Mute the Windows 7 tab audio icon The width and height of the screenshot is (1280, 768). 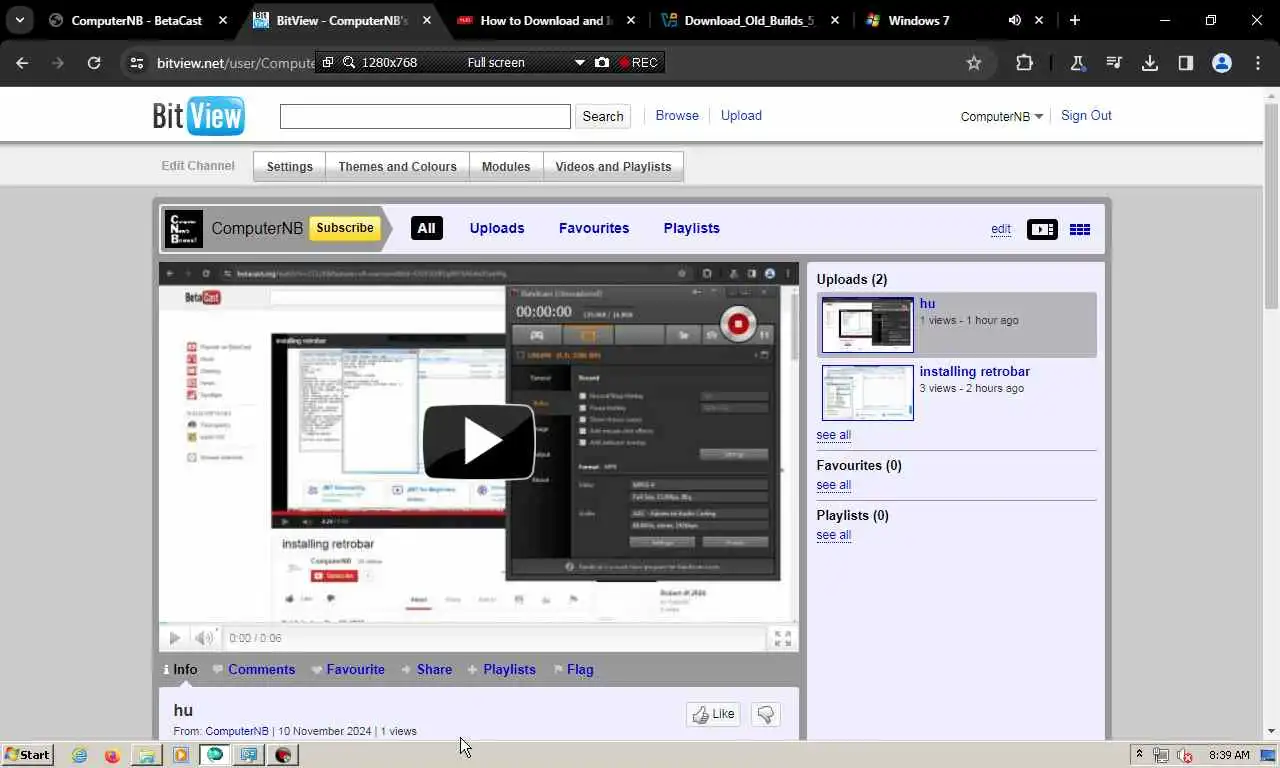(x=1014, y=20)
